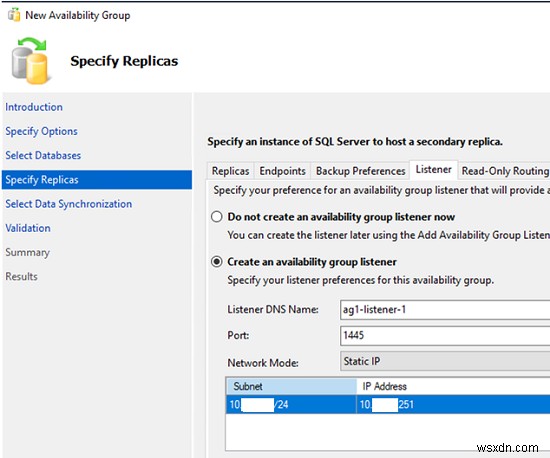Go to the Validation step
This screenshot has height=458, width=550.
tap(28, 228)
